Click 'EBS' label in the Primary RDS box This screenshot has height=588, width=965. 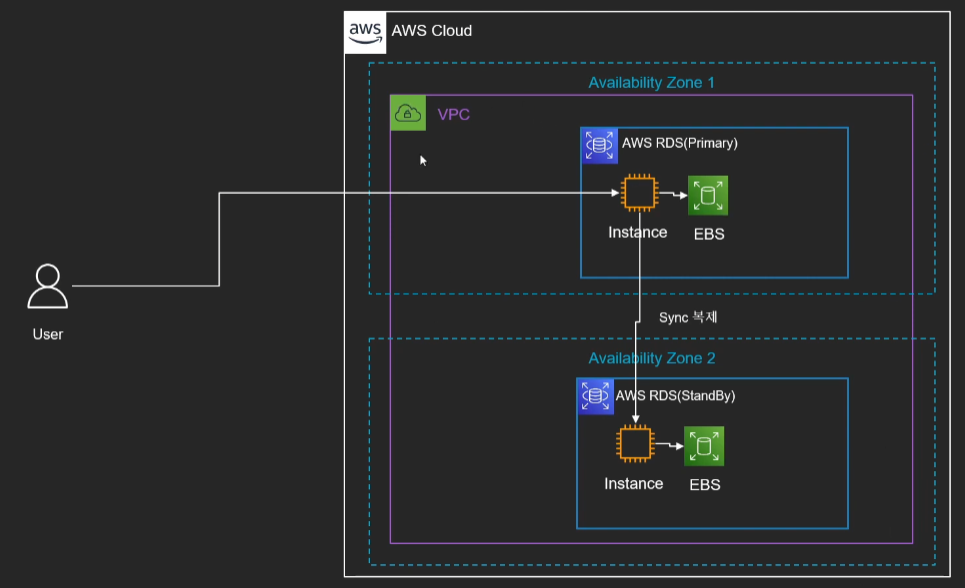(709, 234)
